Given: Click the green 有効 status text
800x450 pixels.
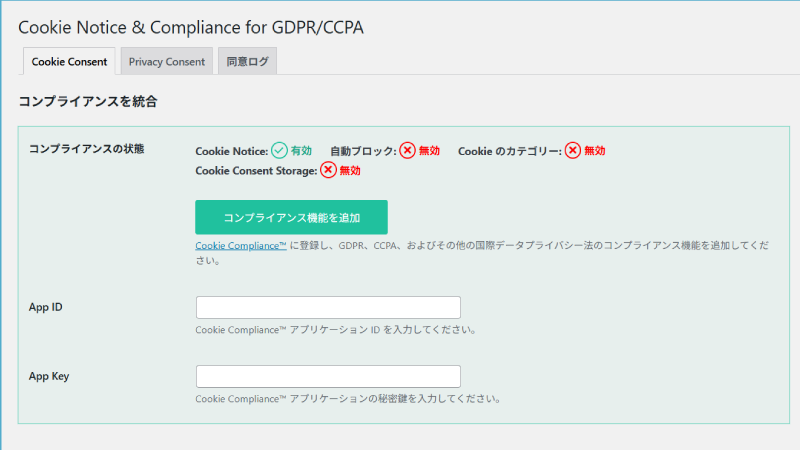Looking at the screenshot, I should point(301,151).
